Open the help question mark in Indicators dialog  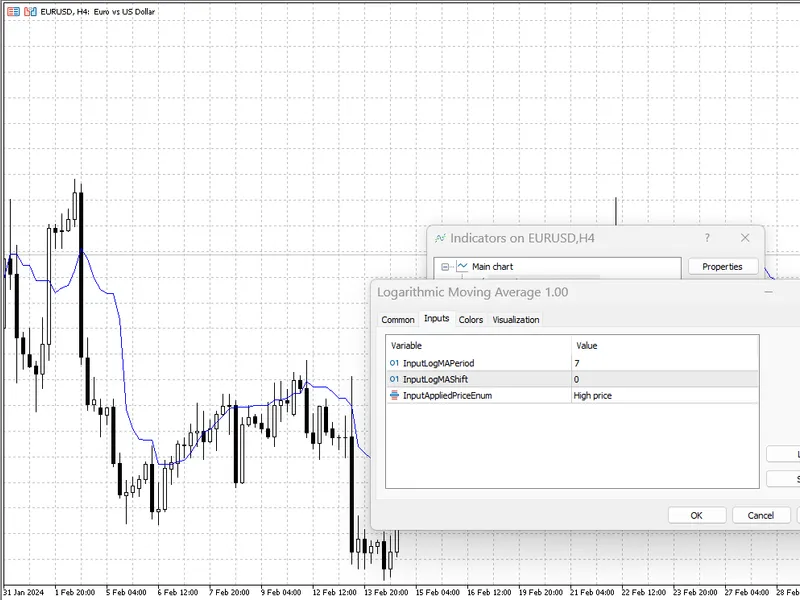click(x=707, y=238)
